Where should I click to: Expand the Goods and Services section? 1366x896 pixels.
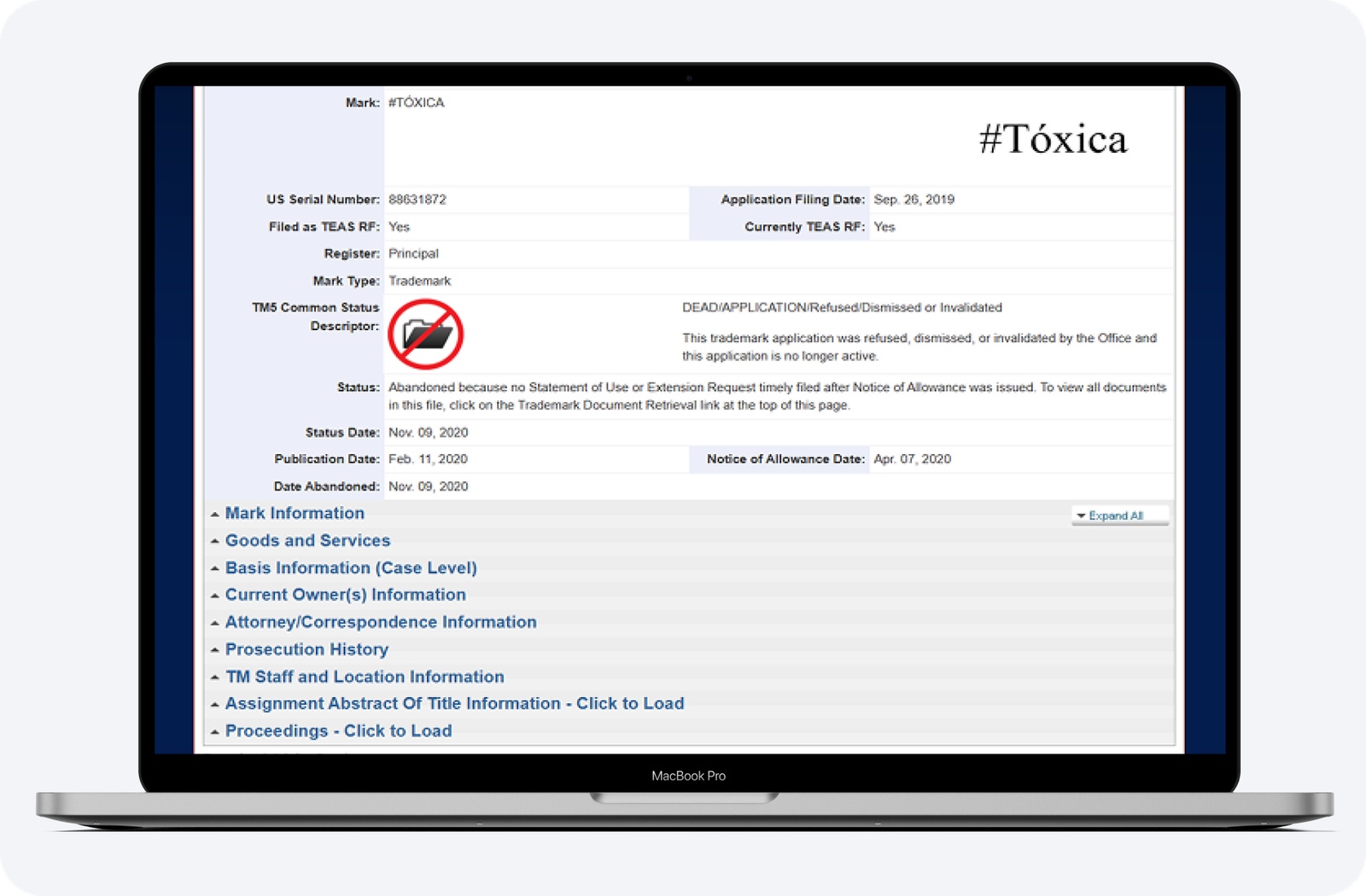click(x=307, y=540)
